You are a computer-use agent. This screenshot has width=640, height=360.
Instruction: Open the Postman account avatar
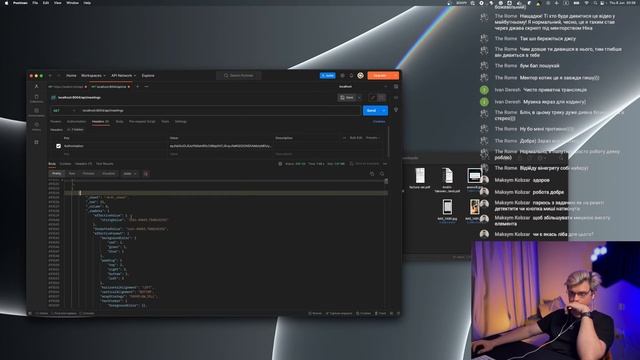click(360, 76)
